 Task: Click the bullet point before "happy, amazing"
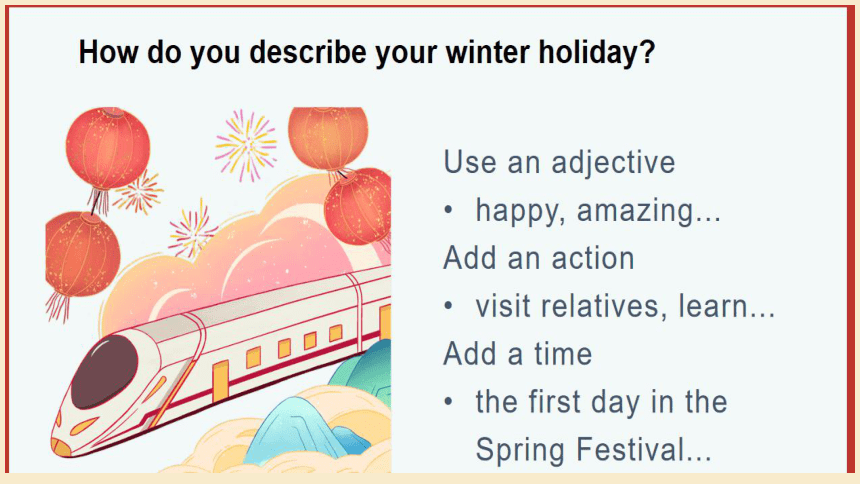pyautogui.click(x=449, y=210)
